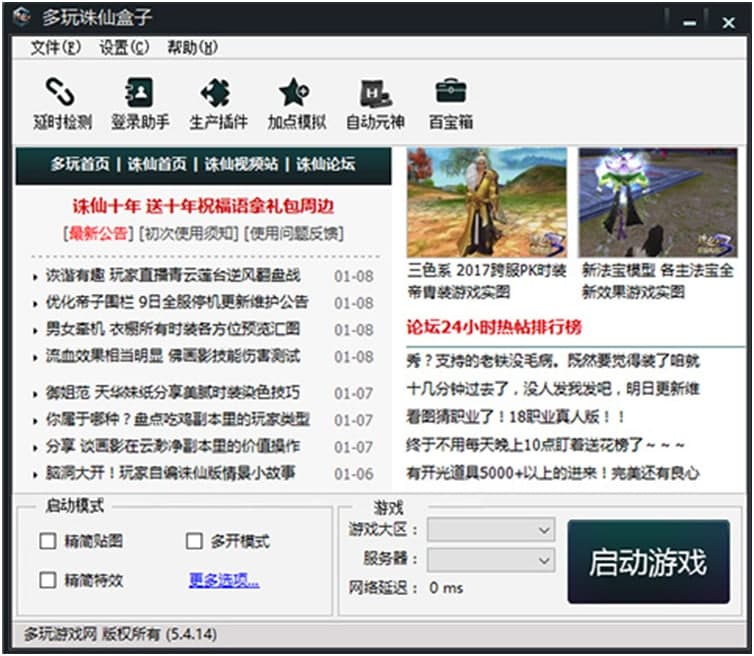
Task: Click the 更多选项 link
Action: coord(224,580)
